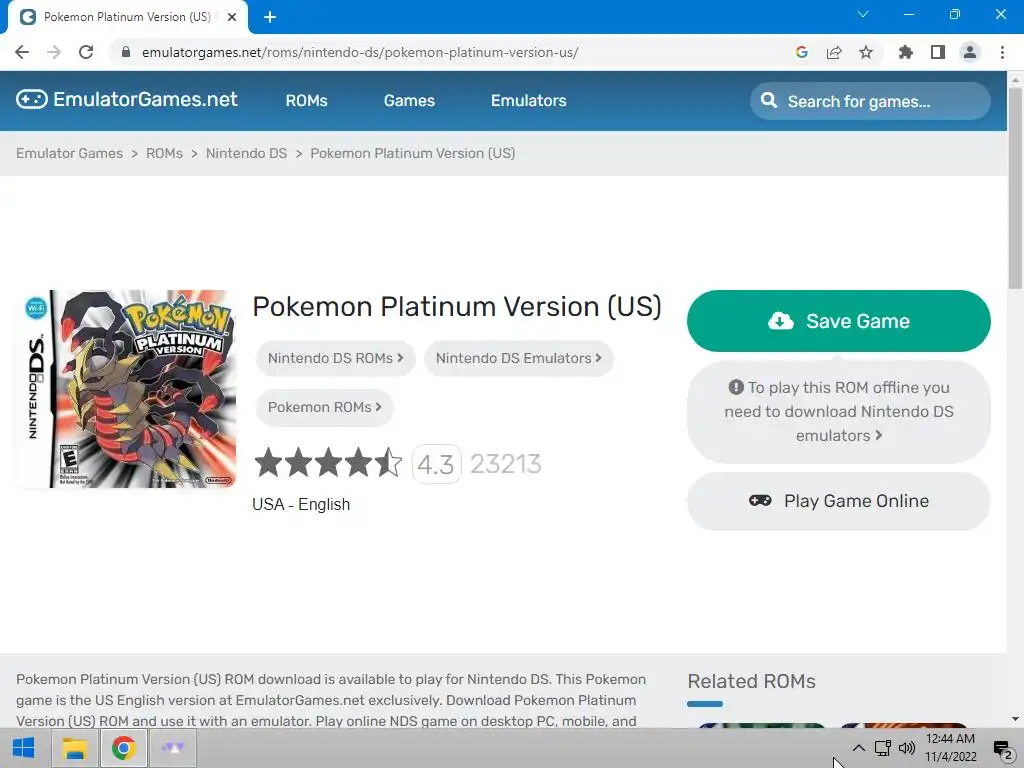Show hidden system tray icons
This screenshot has height=768, width=1024.
click(x=859, y=748)
